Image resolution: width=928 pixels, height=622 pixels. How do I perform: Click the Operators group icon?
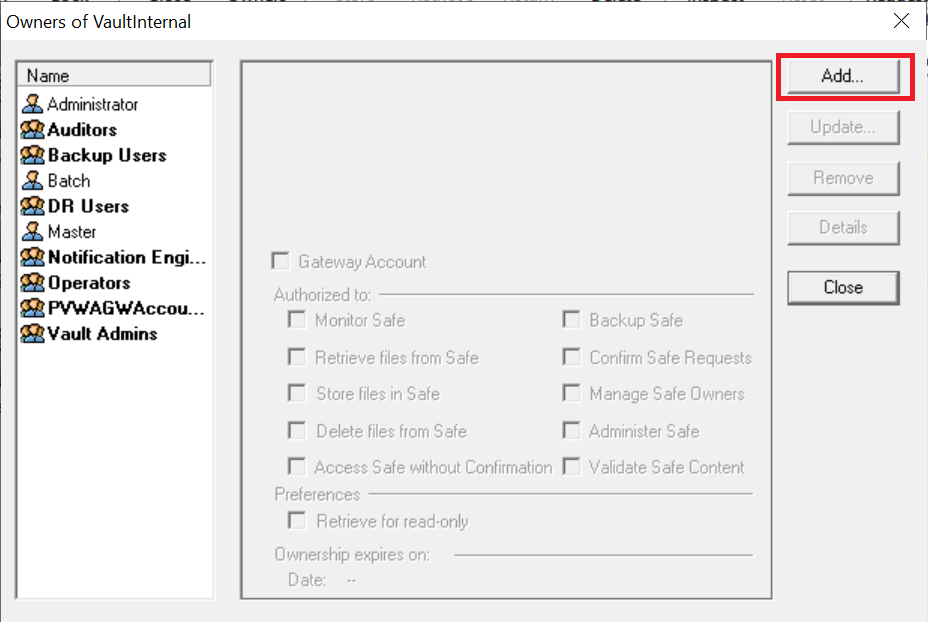pos(32,282)
